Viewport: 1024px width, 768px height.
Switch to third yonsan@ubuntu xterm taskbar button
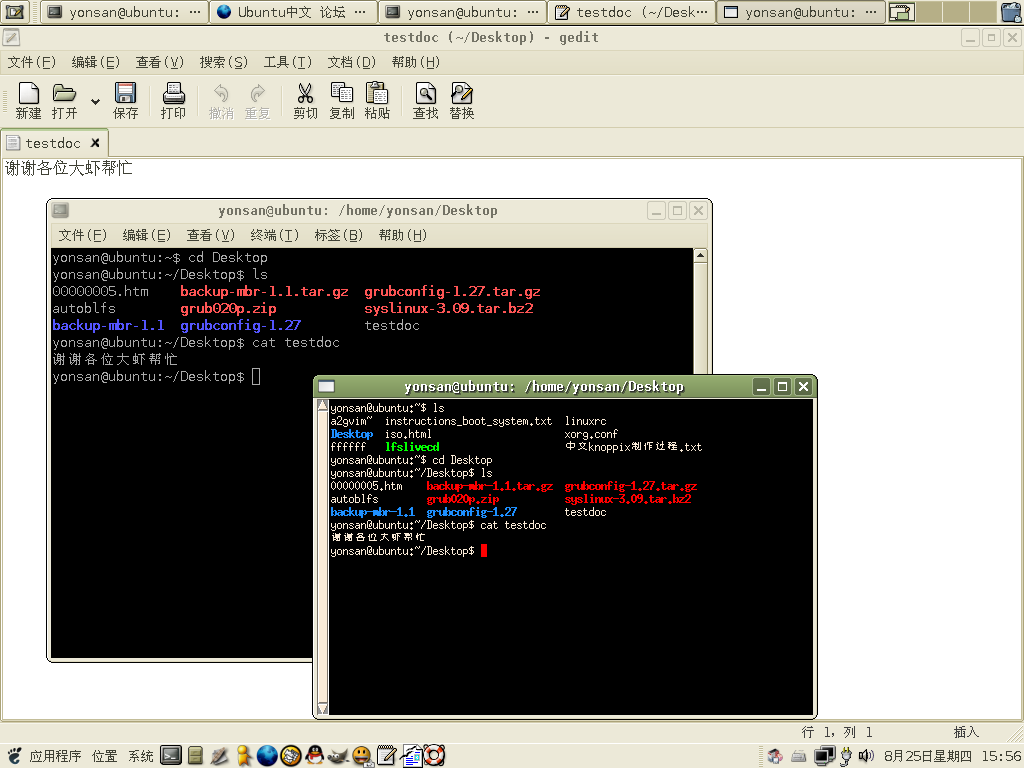click(801, 12)
